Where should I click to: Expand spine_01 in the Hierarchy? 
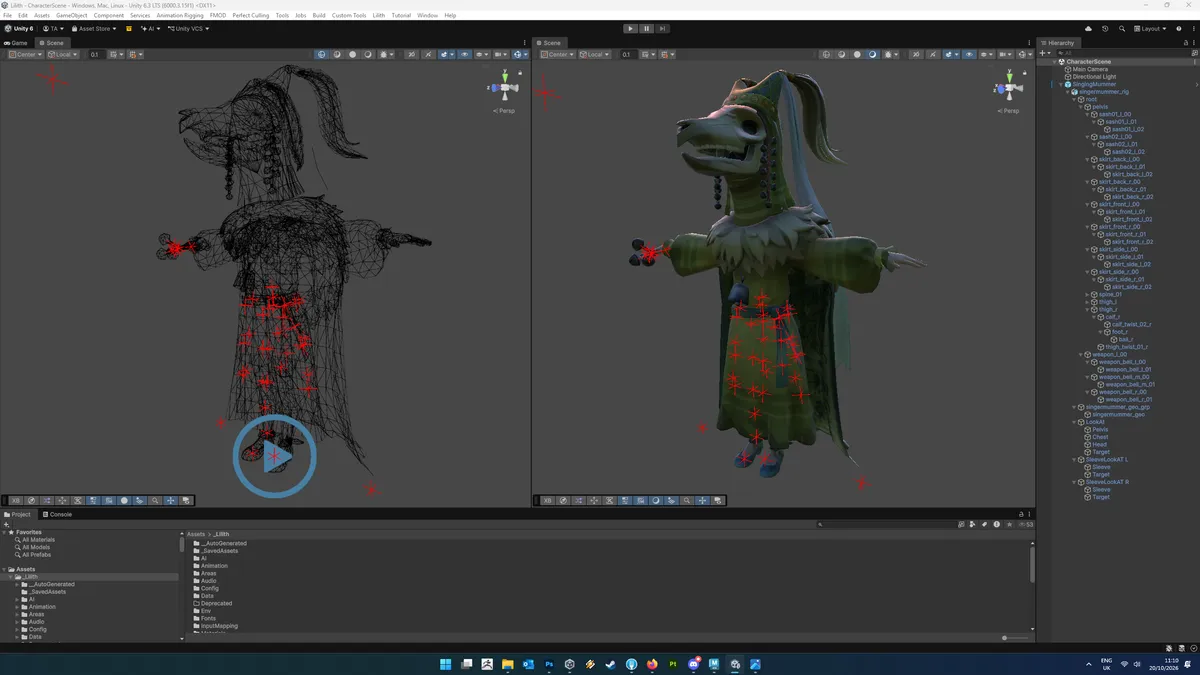coord(1087,294)
